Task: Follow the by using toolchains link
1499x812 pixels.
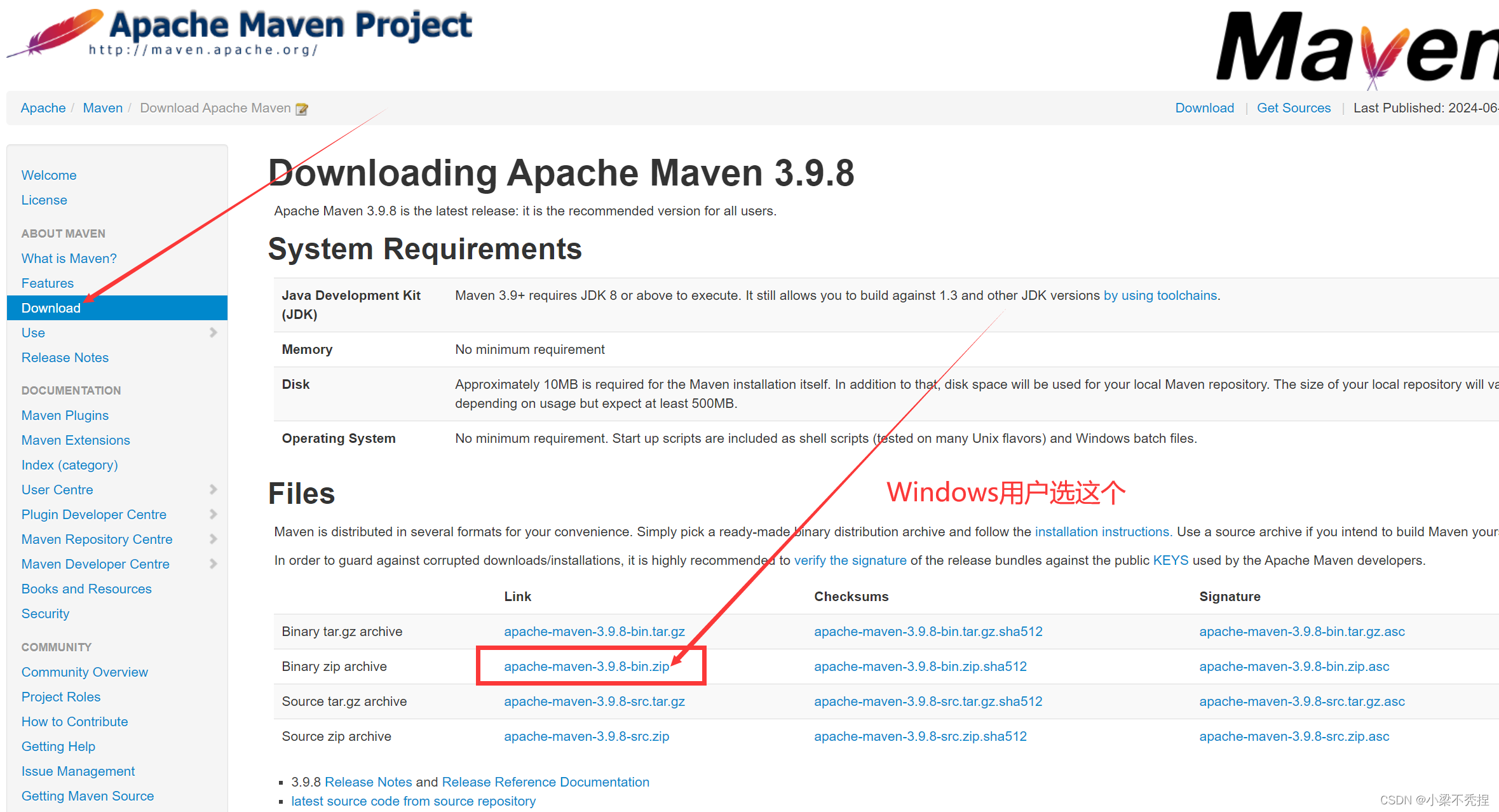Action: tap(1160, 295)
